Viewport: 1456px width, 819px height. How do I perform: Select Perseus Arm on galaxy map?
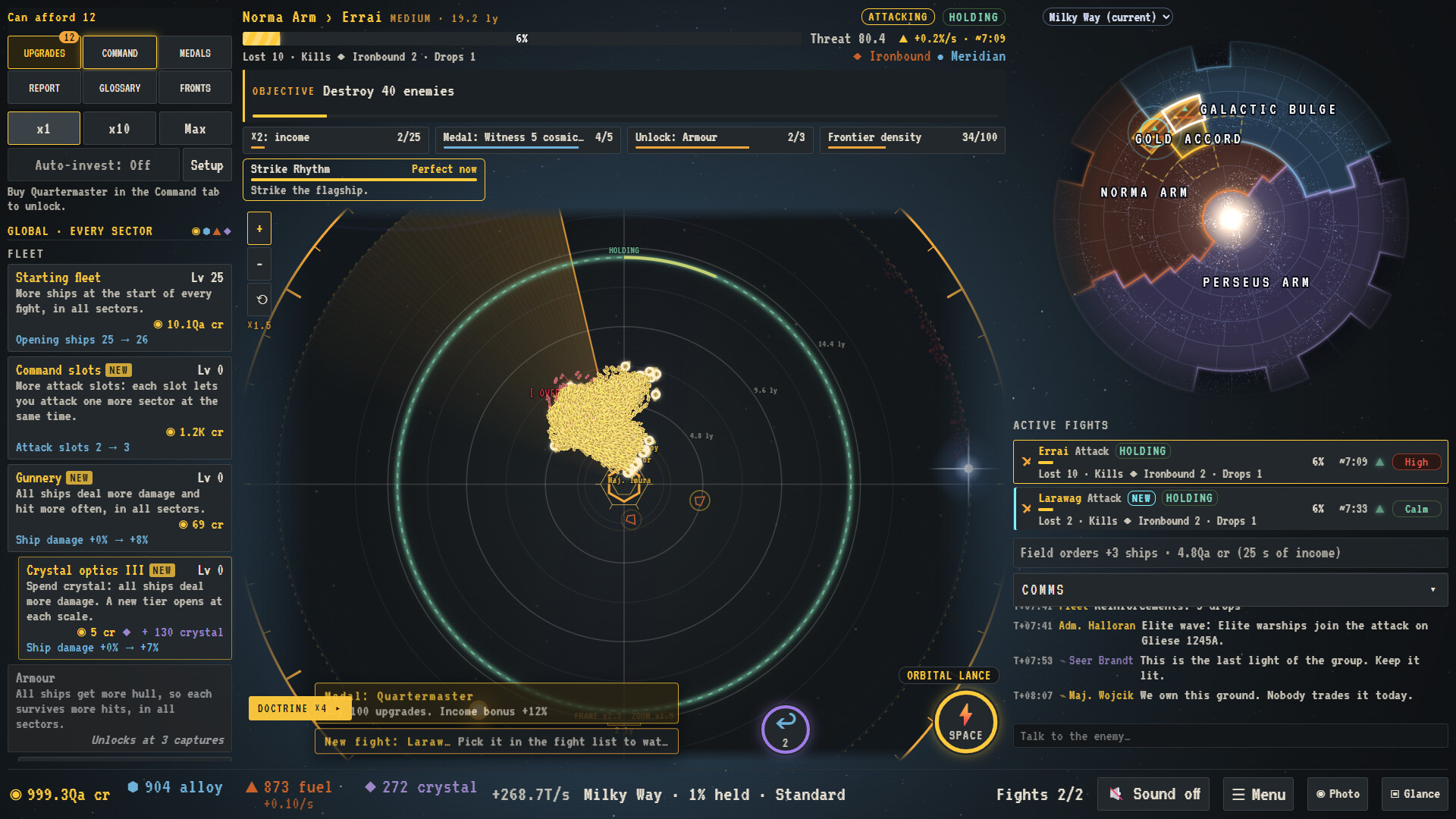(1256, 282)
